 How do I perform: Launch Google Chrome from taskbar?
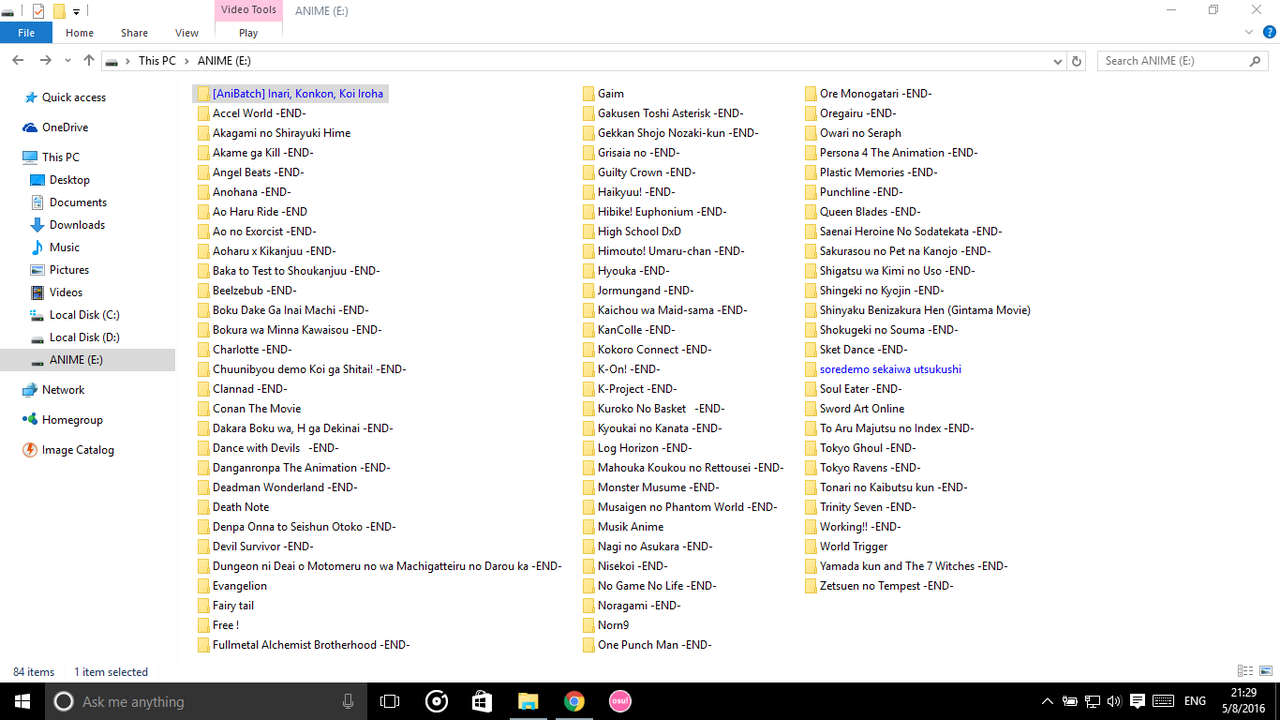coord(573,701)
